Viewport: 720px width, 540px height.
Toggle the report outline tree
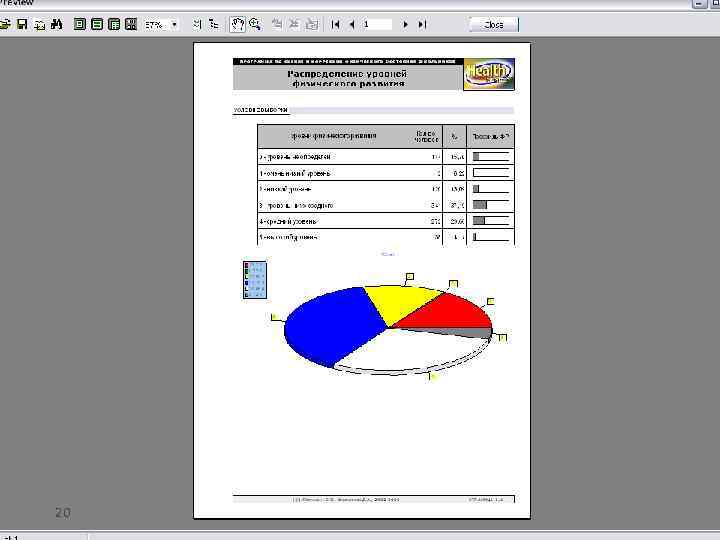214,24
